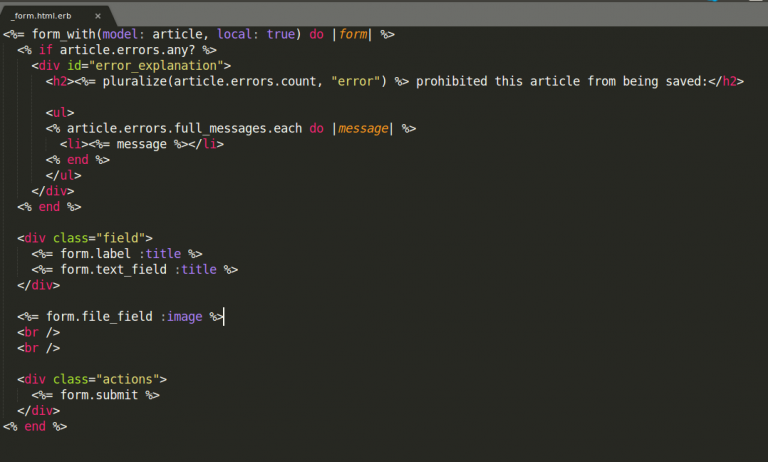
Task: Click ':title' on the form.label line
Action: click(160, 254)
